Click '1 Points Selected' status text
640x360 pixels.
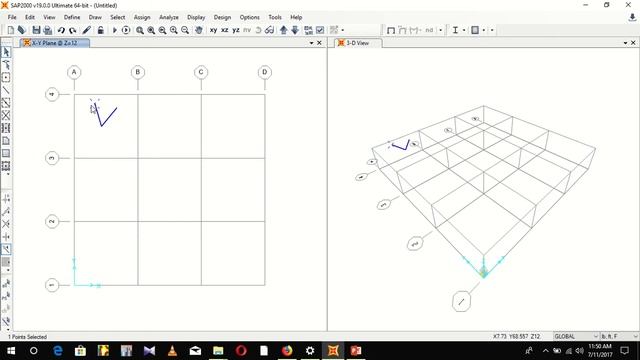tap(27, 337)
